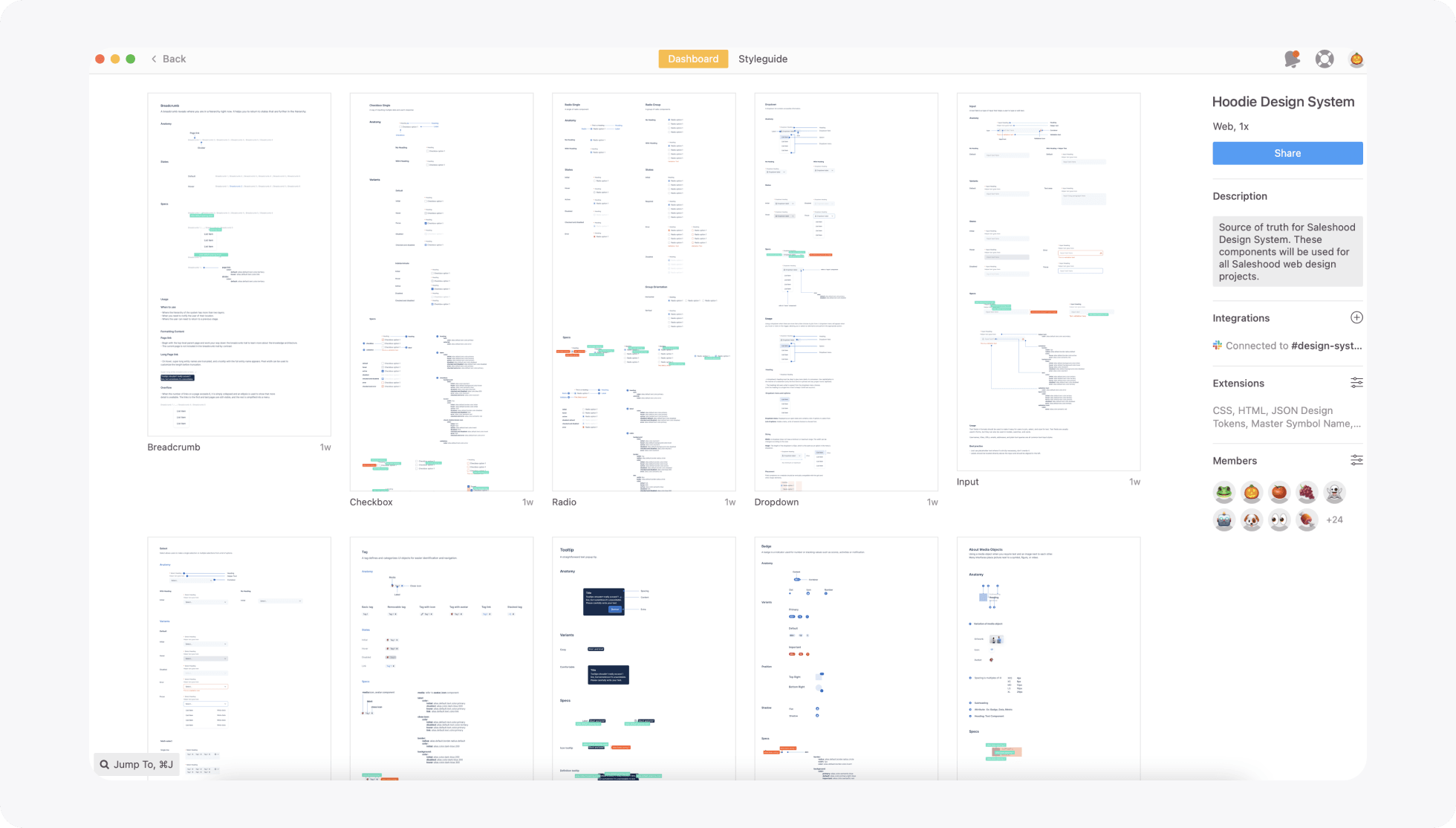Go back using the Back chevron
Image resolution: width=1456 pixels, height=828 pixels.
pyautogui.click(x=154, y=59)
